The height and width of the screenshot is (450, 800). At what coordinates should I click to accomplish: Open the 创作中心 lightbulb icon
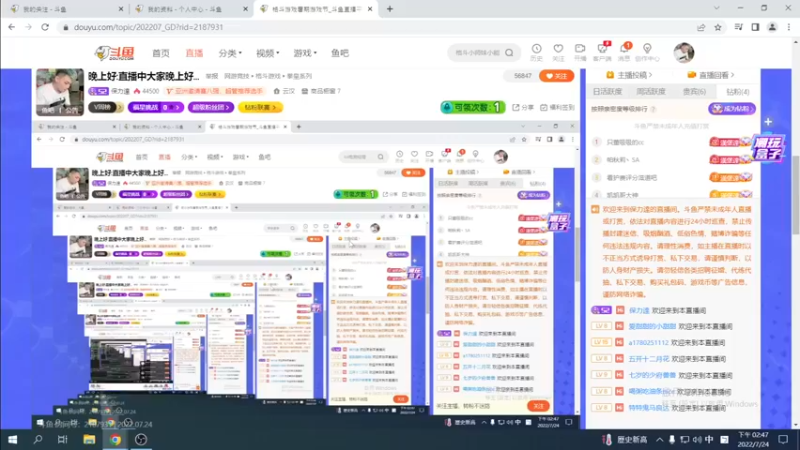pyautogui.click(x=647, y=48)
